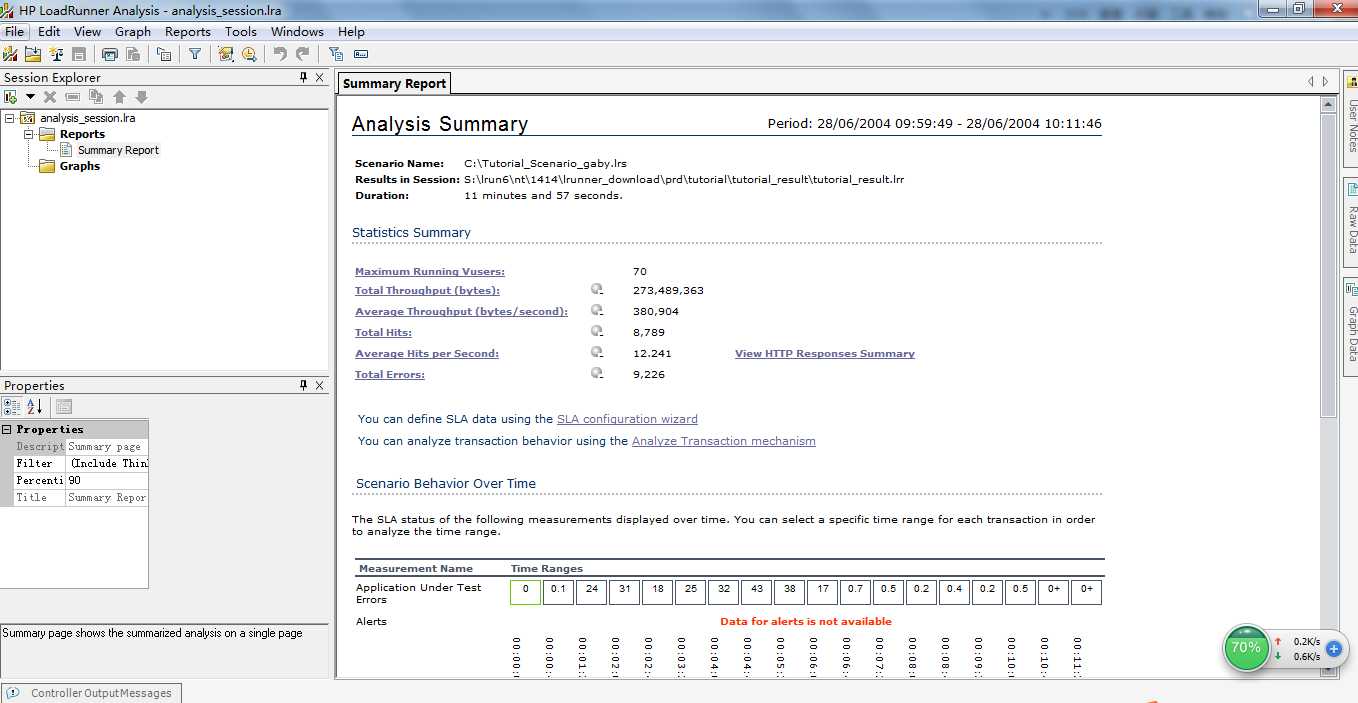This screenshot has width=1358, height=703.
Task: Open the Edit menu
Action: (49, 31)
